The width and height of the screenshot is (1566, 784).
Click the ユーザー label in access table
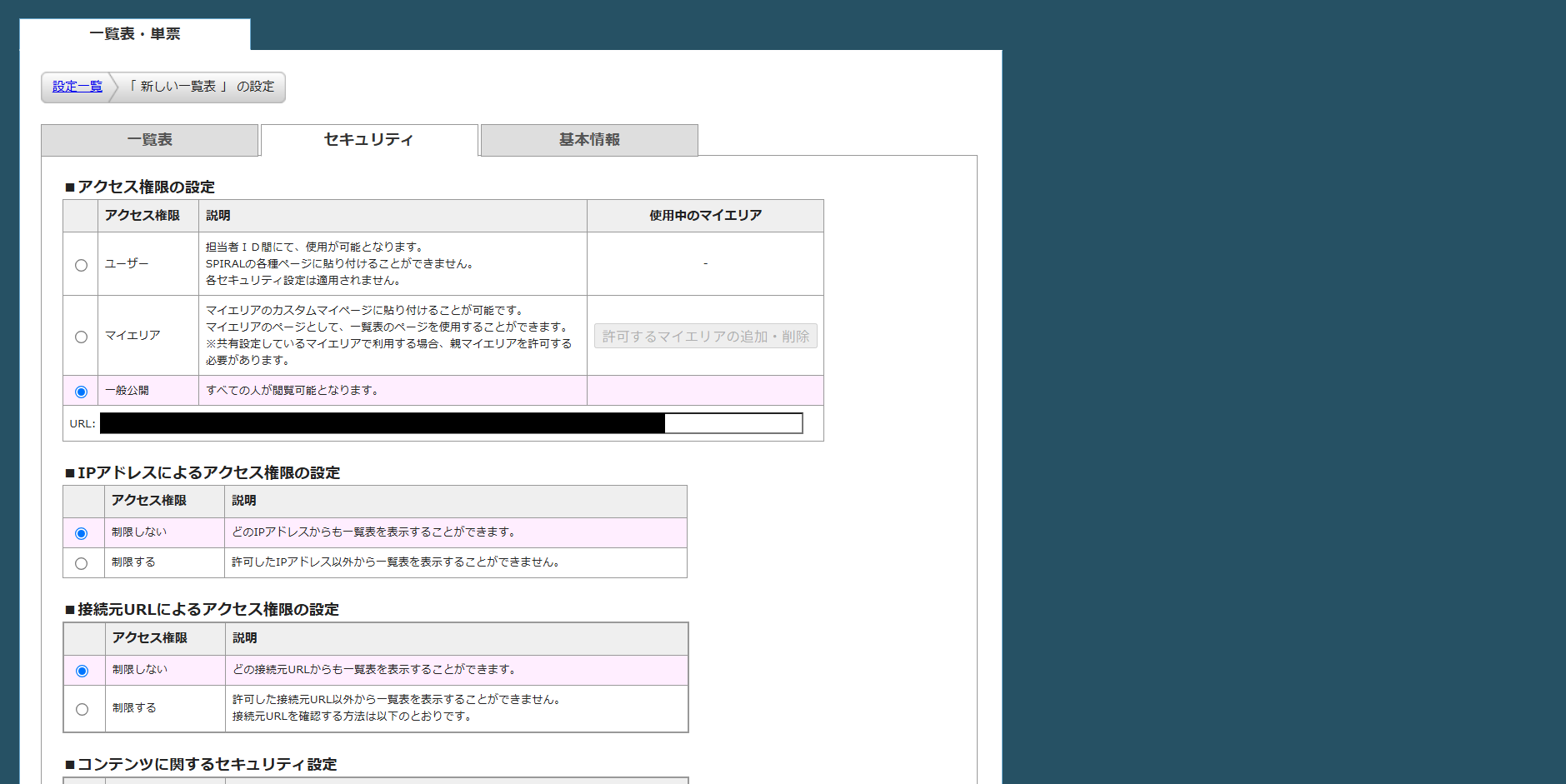(127, 263)
